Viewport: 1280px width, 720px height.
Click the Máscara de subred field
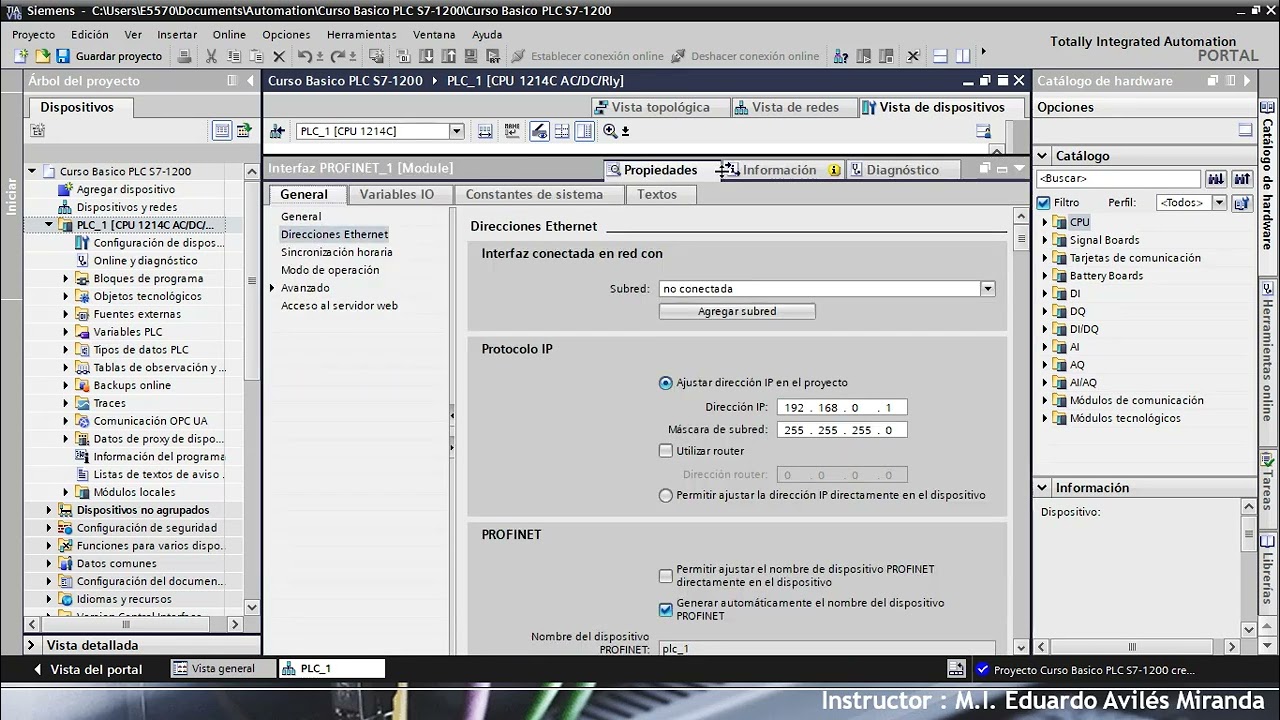[842, 430]
